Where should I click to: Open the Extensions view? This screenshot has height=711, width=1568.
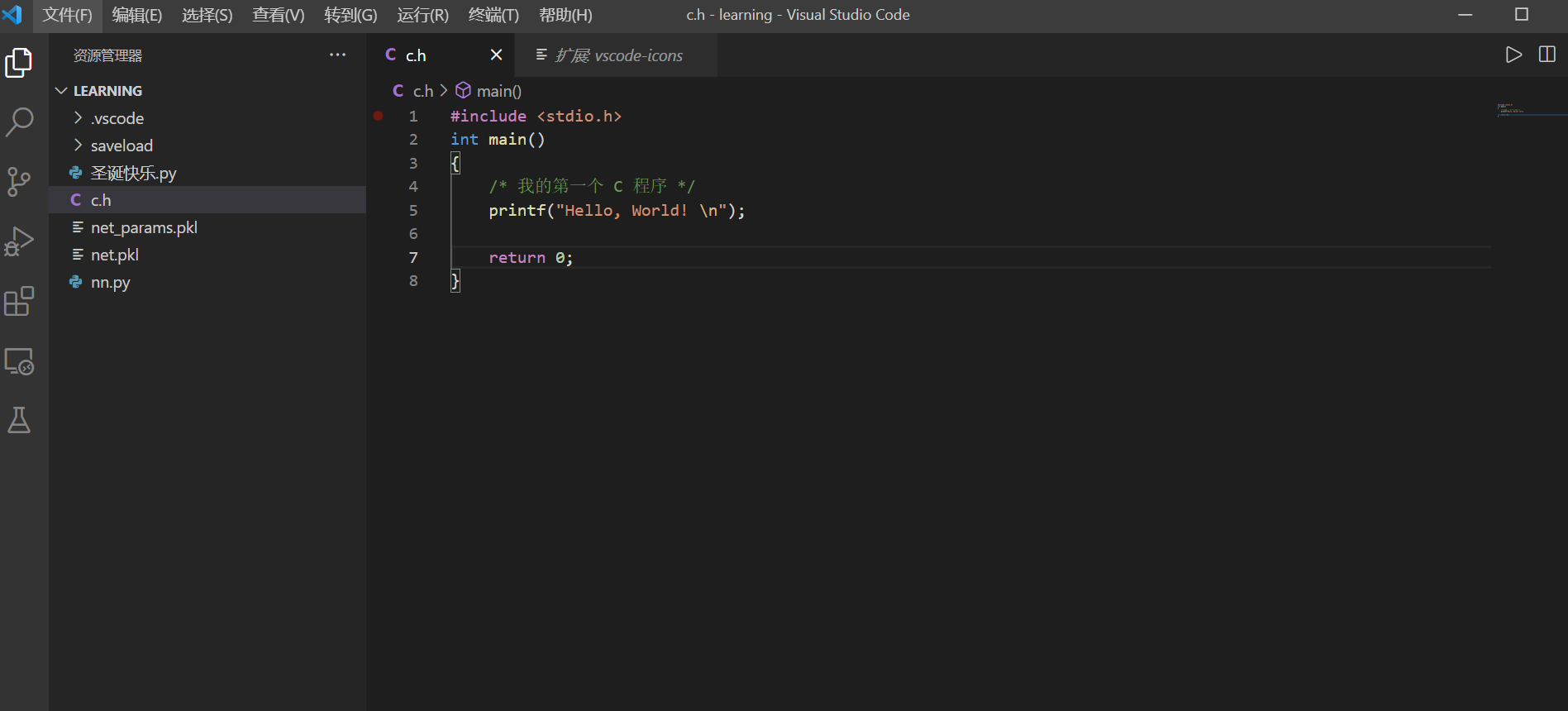(19, 301)
